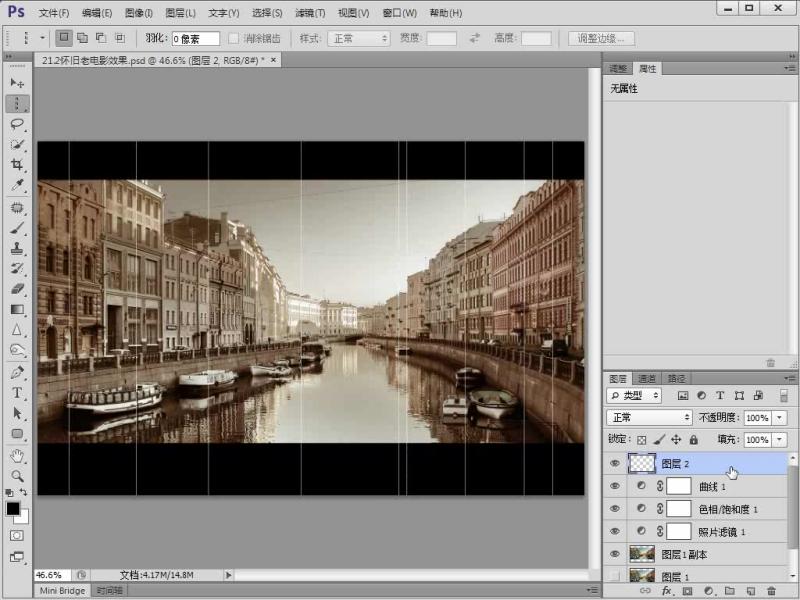
Task: Open the 类型 layer filter dropdown
Action: (x=636, y=396)
